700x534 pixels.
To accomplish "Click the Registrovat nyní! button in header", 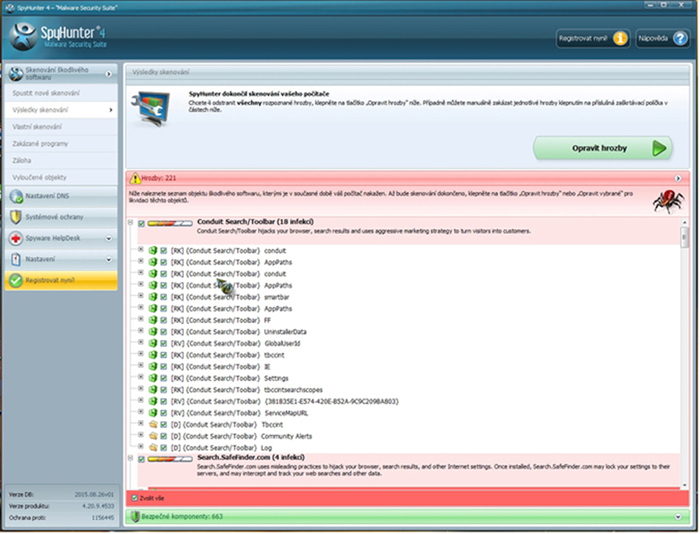I will (x=592, y=39).
